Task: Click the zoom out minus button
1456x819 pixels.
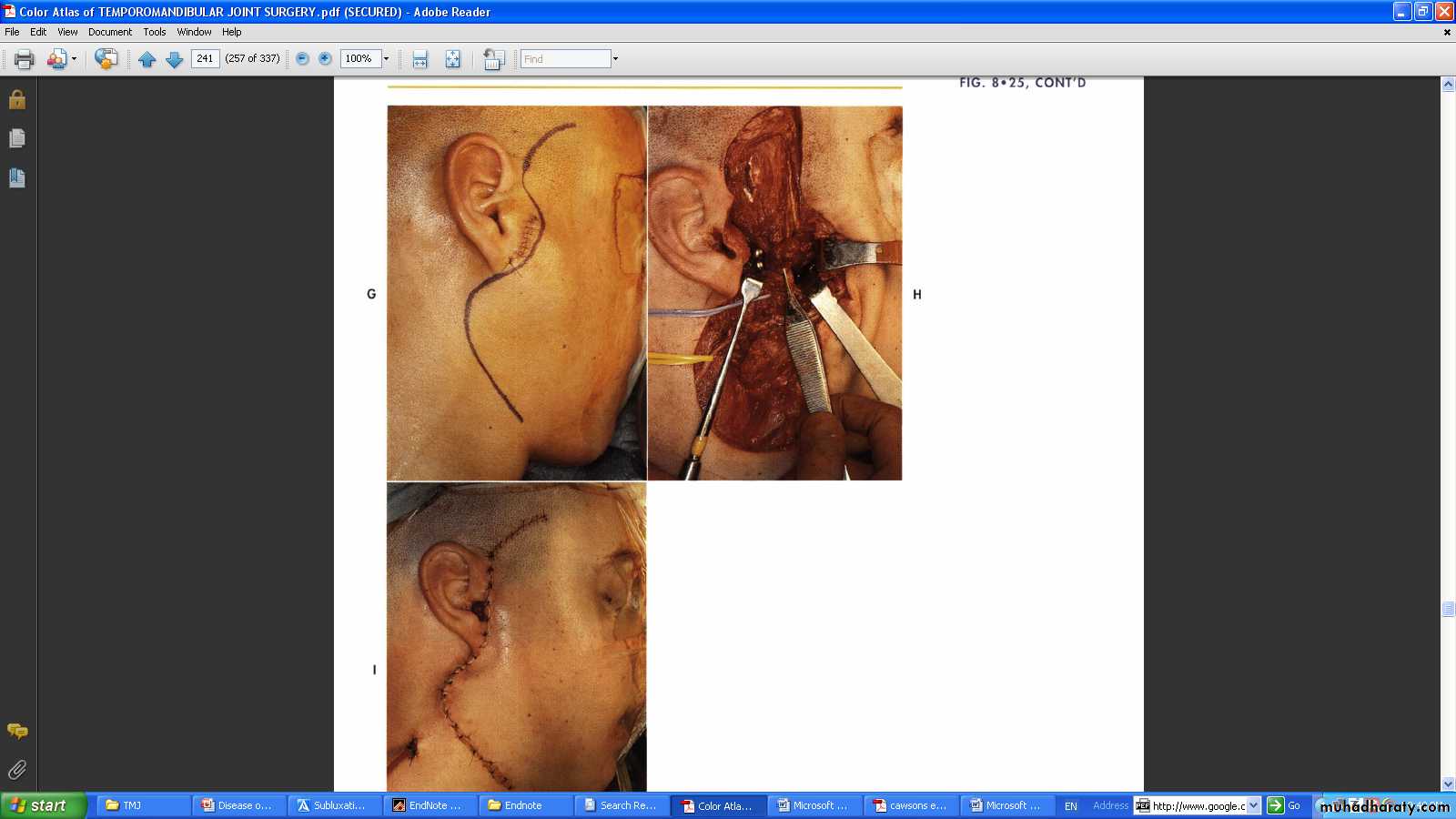Action: 302,59
